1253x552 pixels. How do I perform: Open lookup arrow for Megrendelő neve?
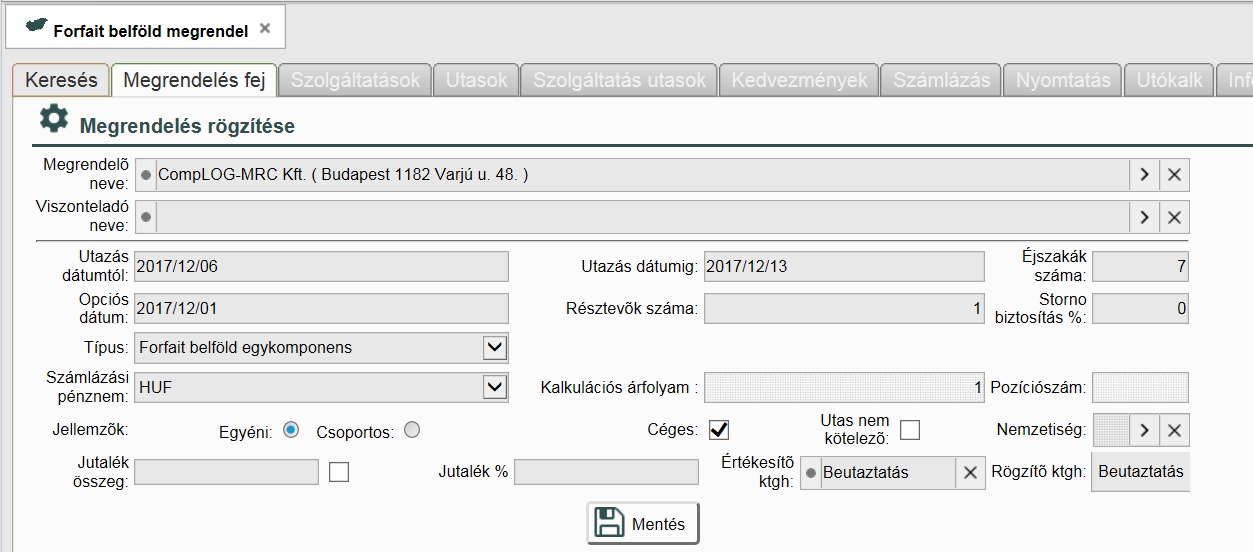[1144, 175]
